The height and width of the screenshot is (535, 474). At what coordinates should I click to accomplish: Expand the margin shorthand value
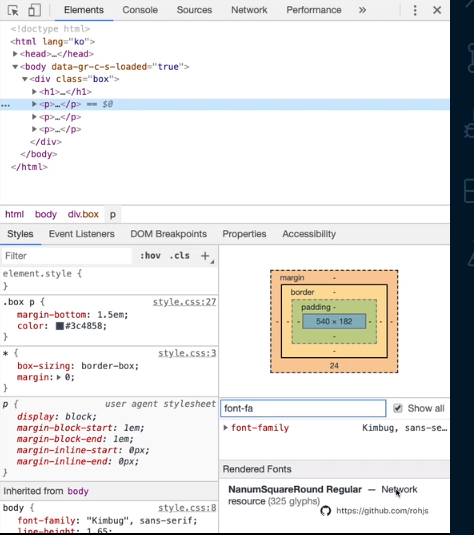coord(59,377)
